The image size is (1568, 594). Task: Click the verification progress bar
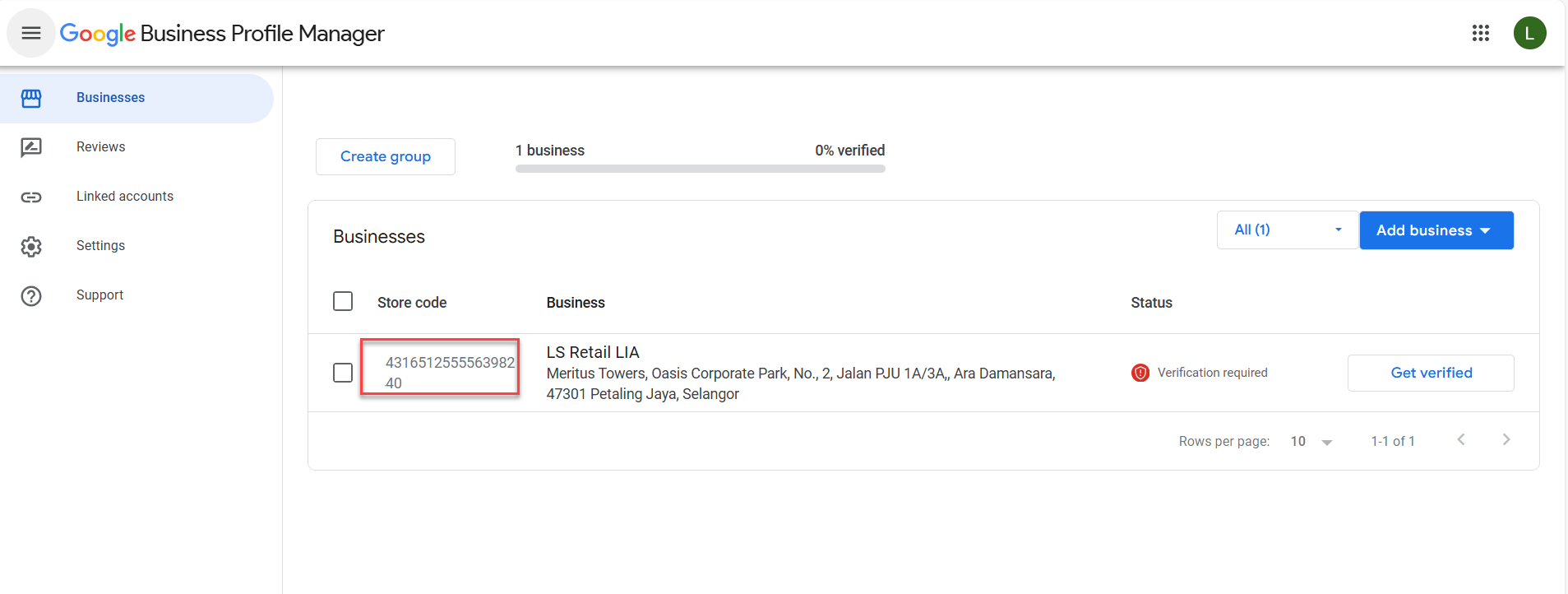700,169
